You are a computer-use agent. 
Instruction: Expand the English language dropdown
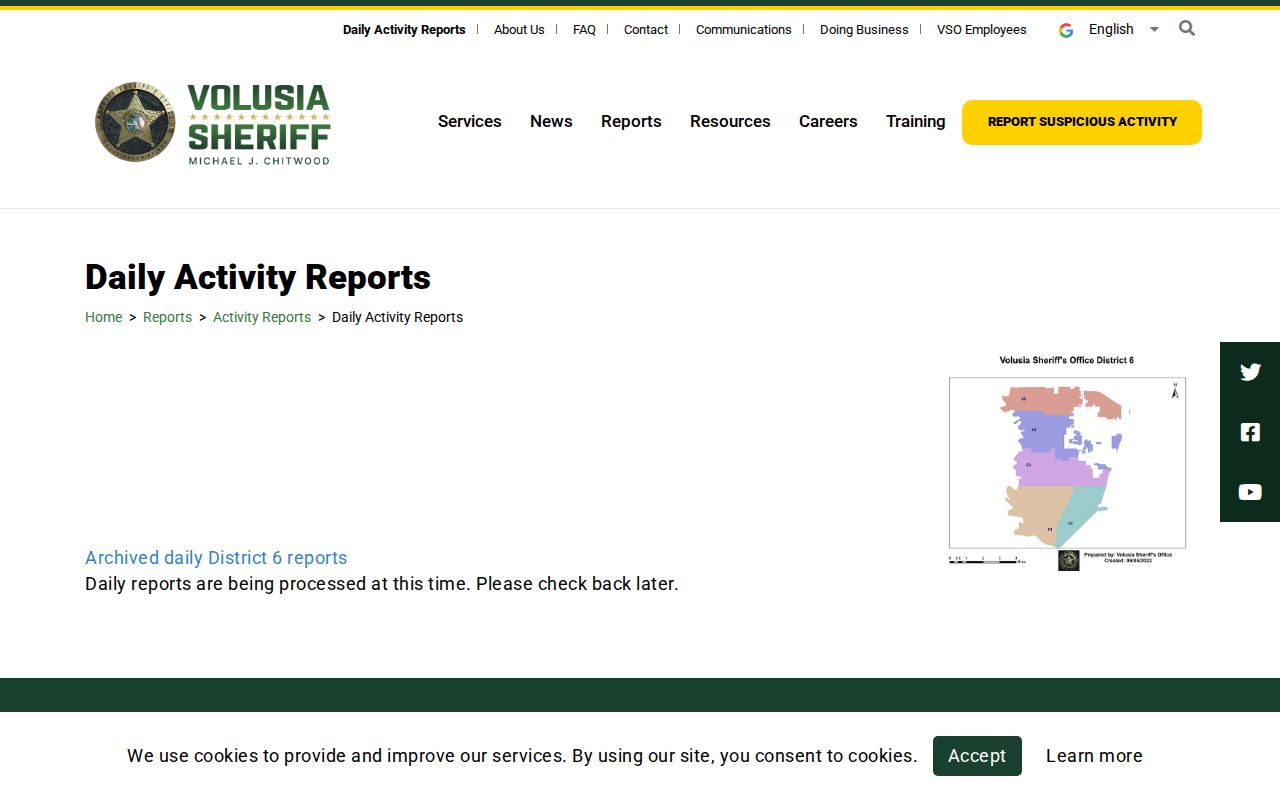click(x=1123, y=29)
